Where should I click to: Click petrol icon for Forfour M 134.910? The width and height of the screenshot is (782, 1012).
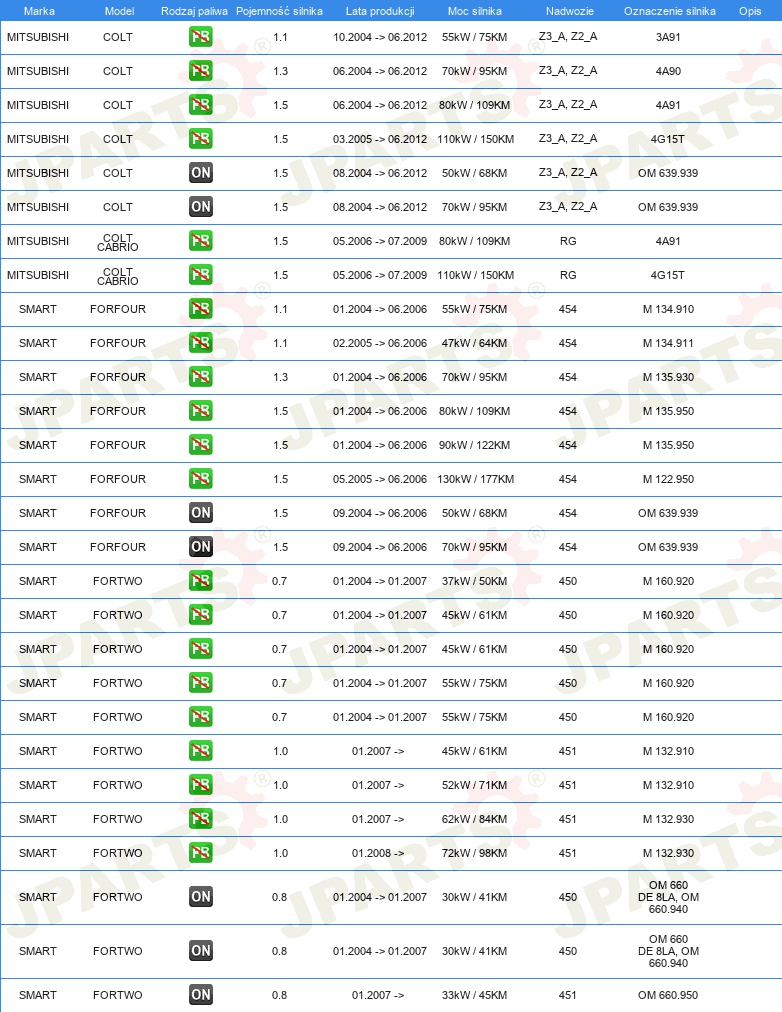tap(201, 309)
